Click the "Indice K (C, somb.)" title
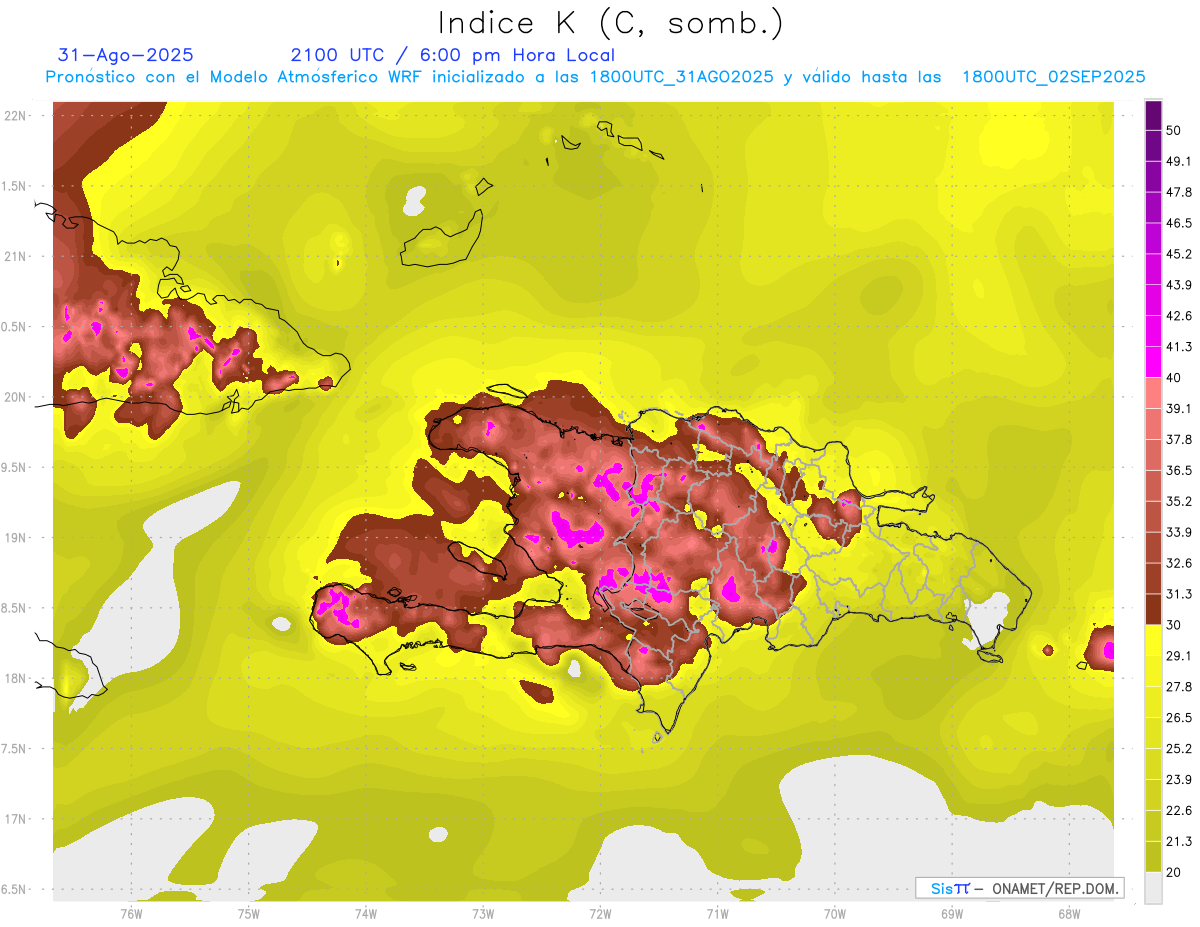 [611, 24]
